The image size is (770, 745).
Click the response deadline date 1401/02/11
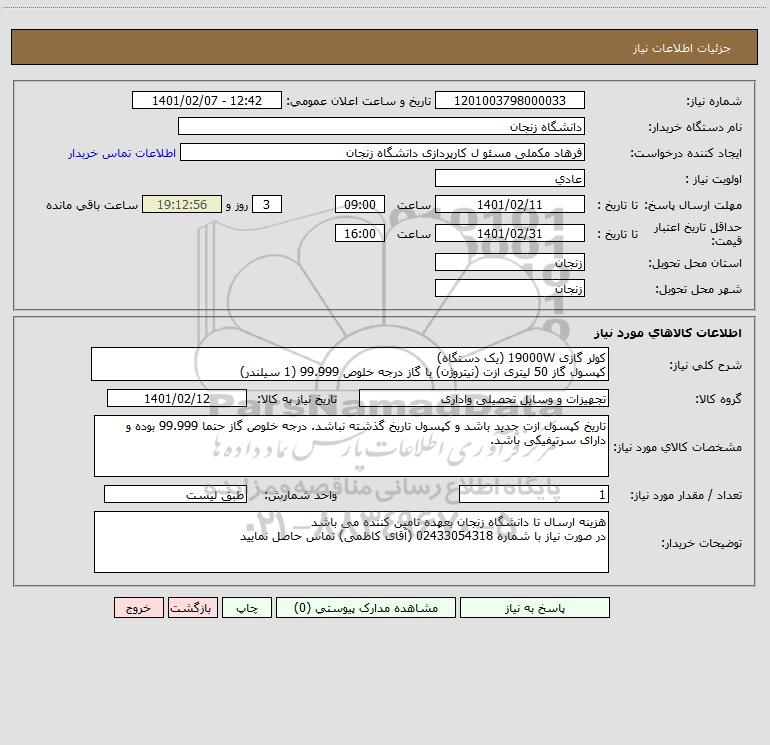click(x=510, y=204)
